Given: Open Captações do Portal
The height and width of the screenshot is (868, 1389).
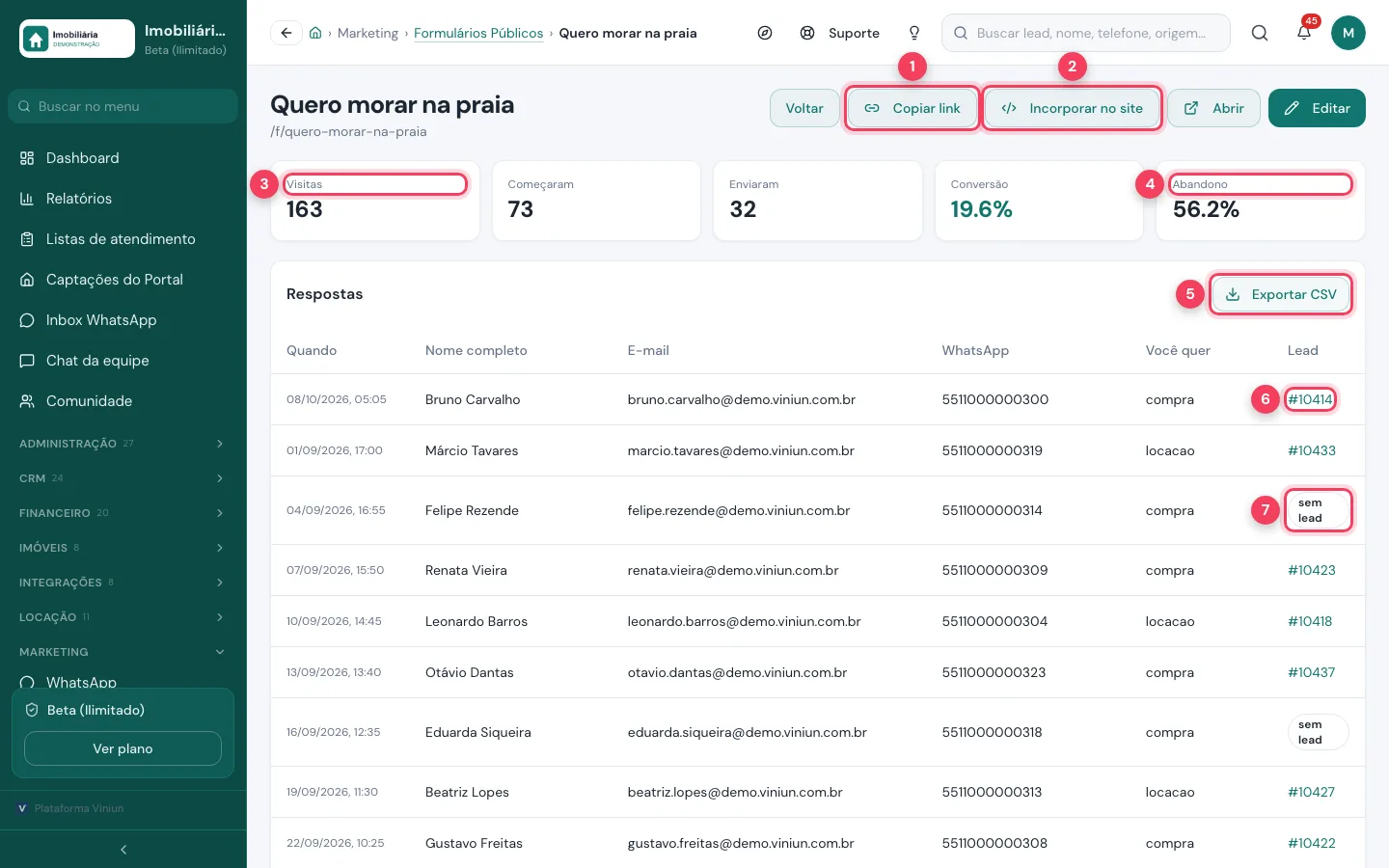Looking at the screenshot, I should (x=123, y=280).
